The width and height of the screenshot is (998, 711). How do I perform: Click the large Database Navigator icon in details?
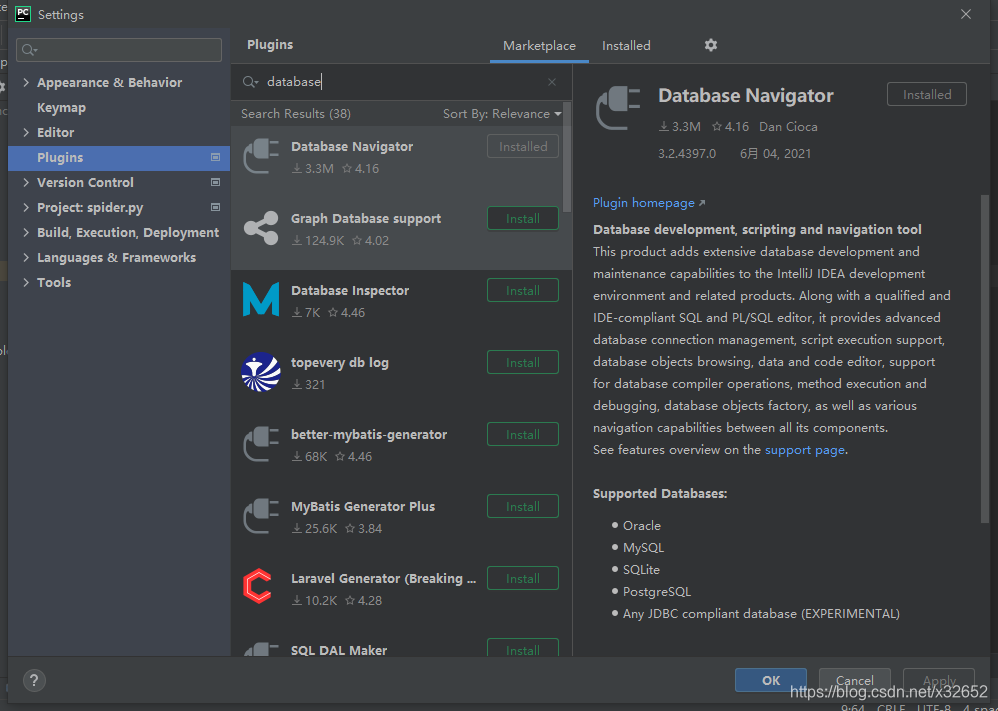pyautogui.click(x=617, y=108)
